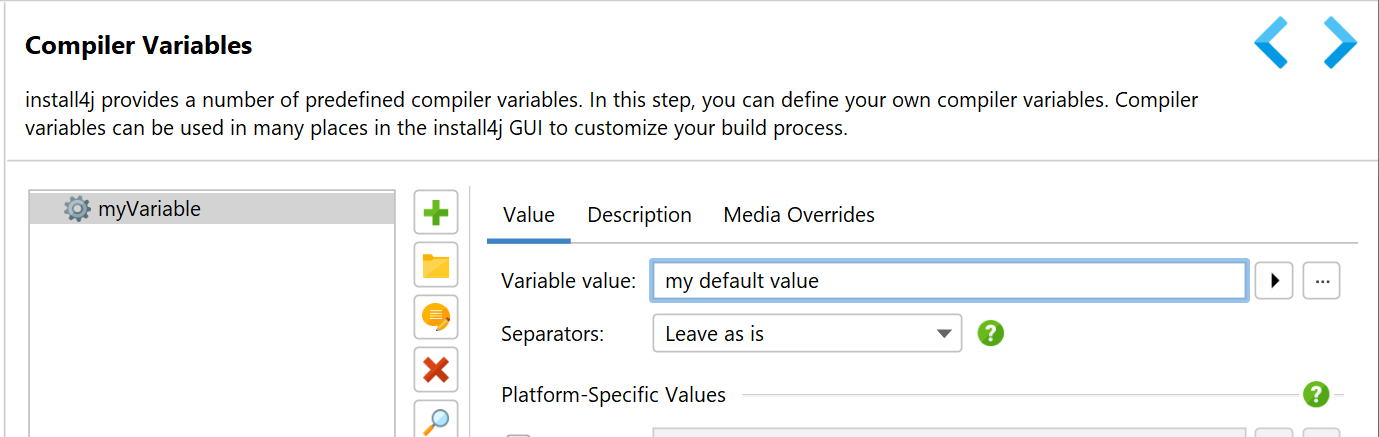Click empty area of the variables list
The image size is (1379, 437).
213,330
